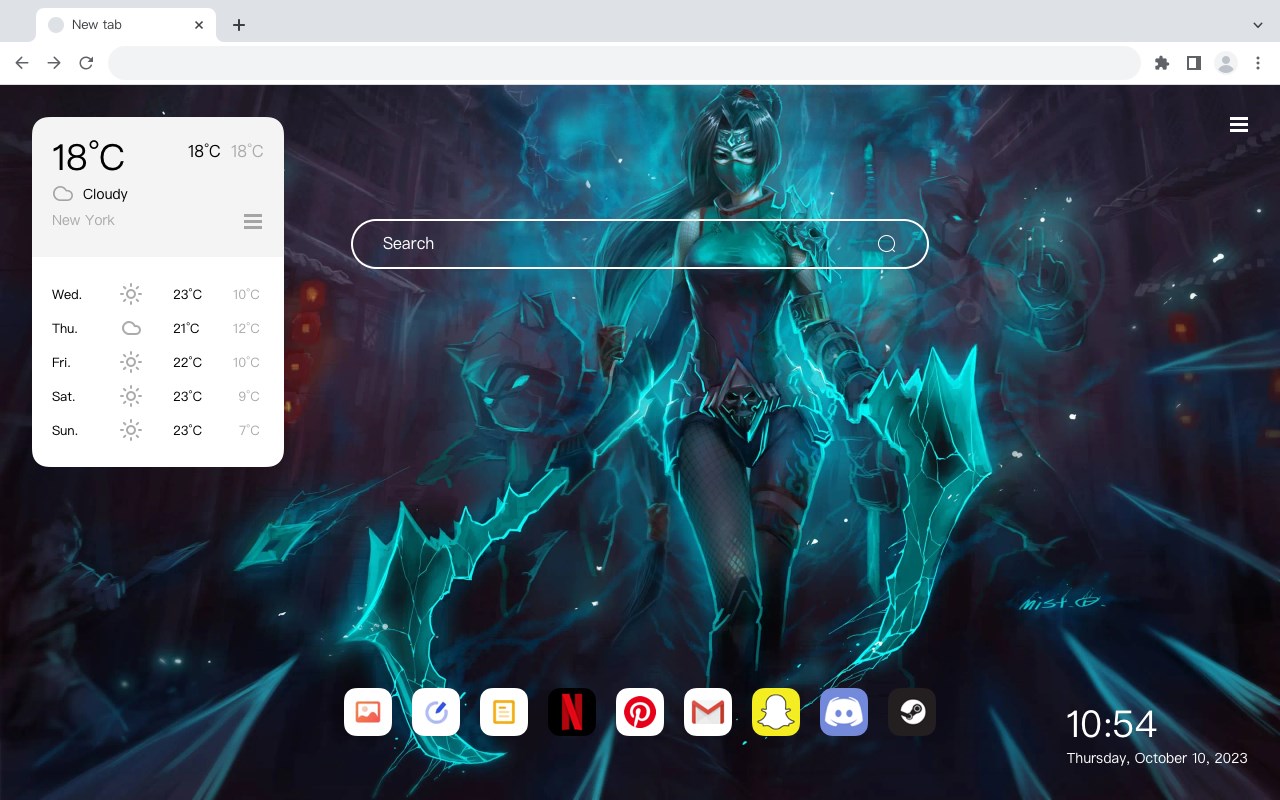Open the Gmail shortcut

(x=708, y=712)
